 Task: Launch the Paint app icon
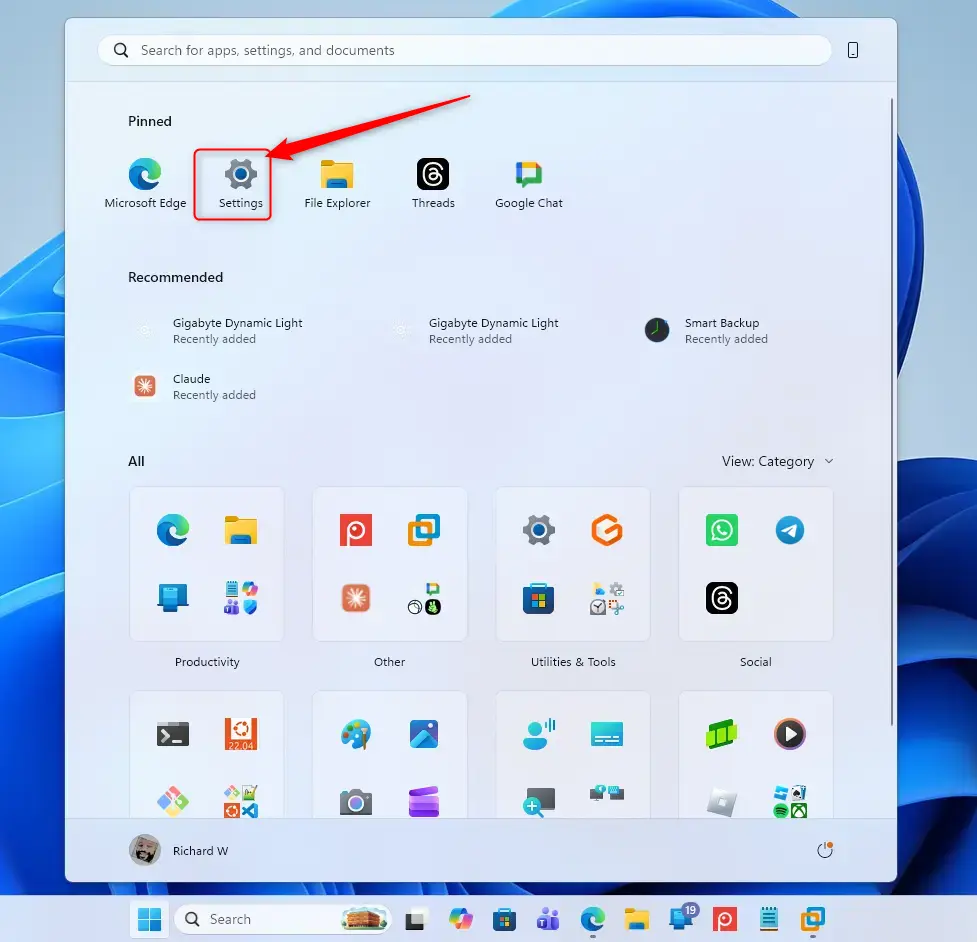(356, 734)
